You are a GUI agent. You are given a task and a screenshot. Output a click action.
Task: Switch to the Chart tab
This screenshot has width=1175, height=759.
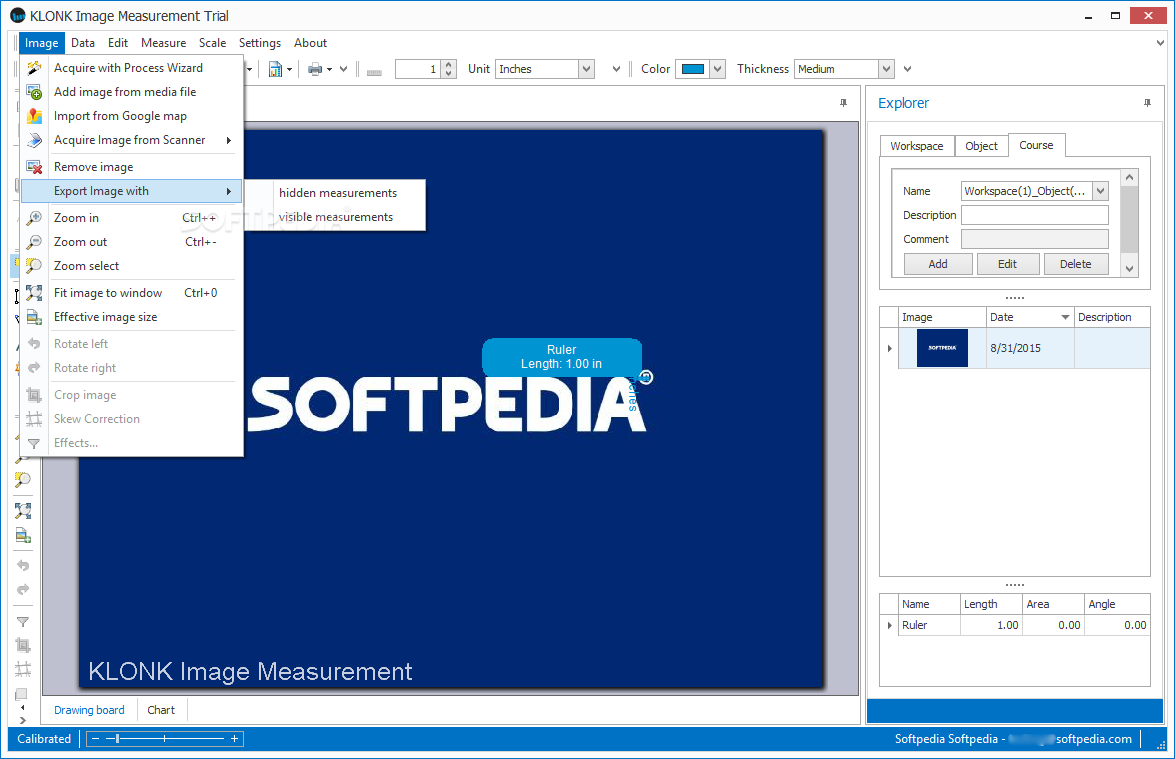pos(161,710)
